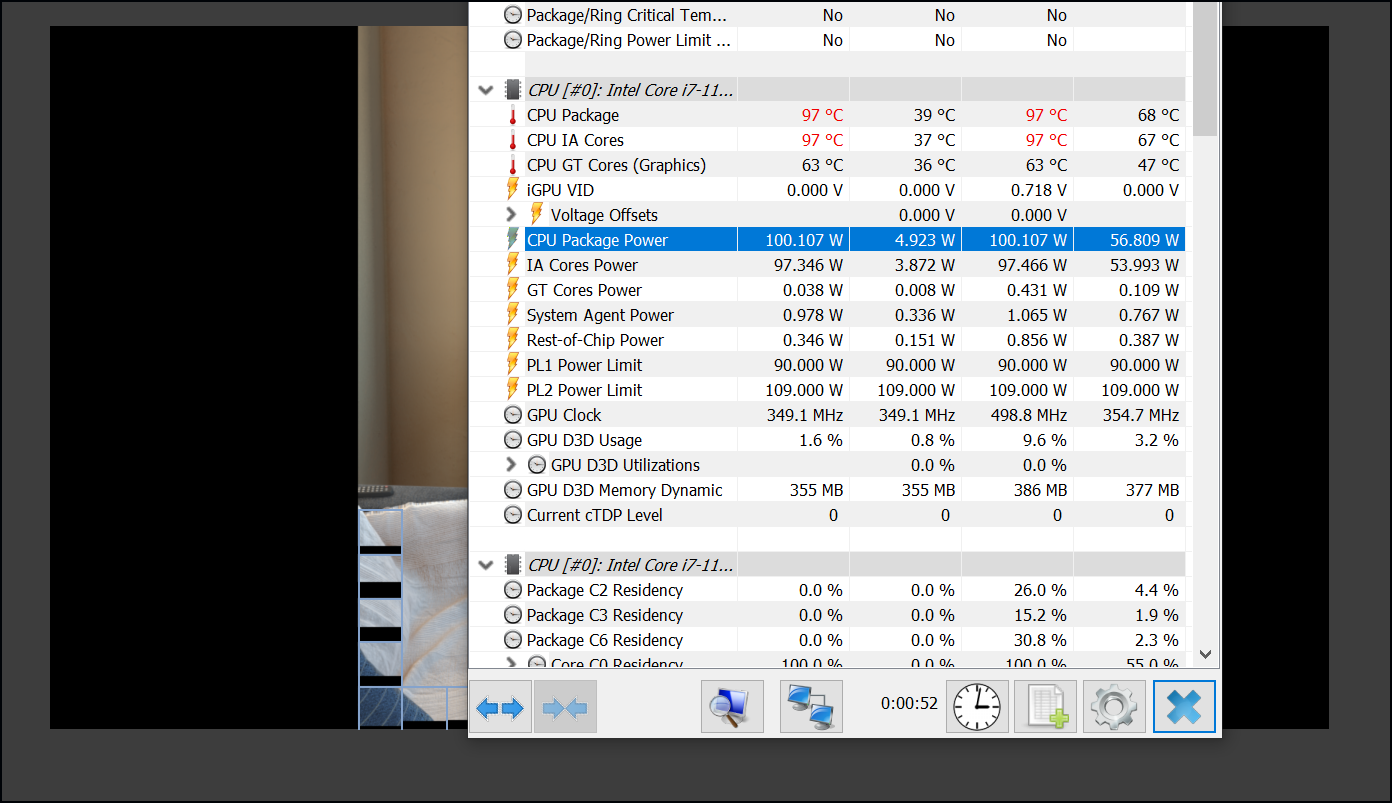Click the lightning icon beside PL2 Power Limit

click(x=513, y=390)
